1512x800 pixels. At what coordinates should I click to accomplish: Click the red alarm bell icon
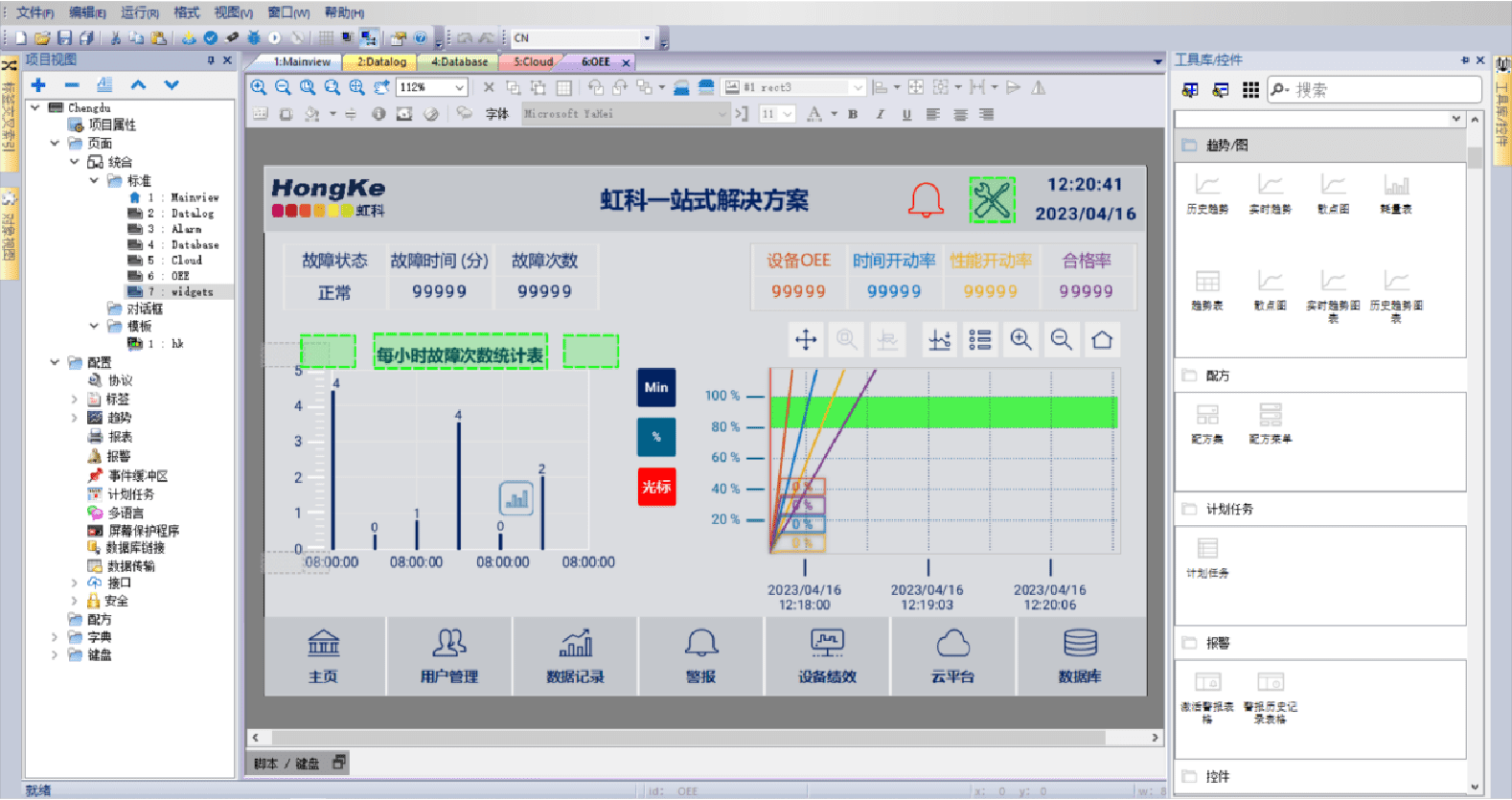(x=926, y=200)
